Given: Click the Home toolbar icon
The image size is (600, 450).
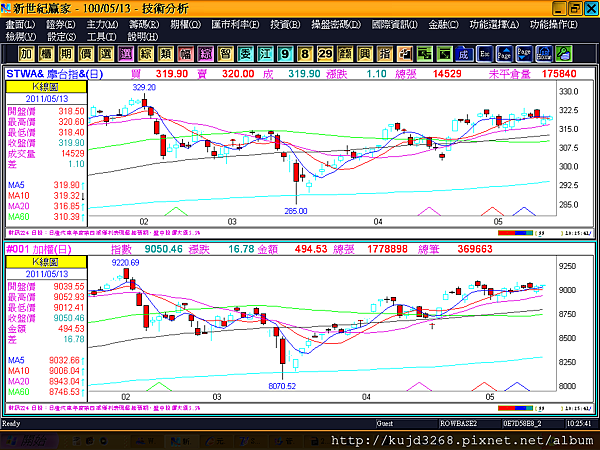Looking at the screenshot, I should [544, 54].
